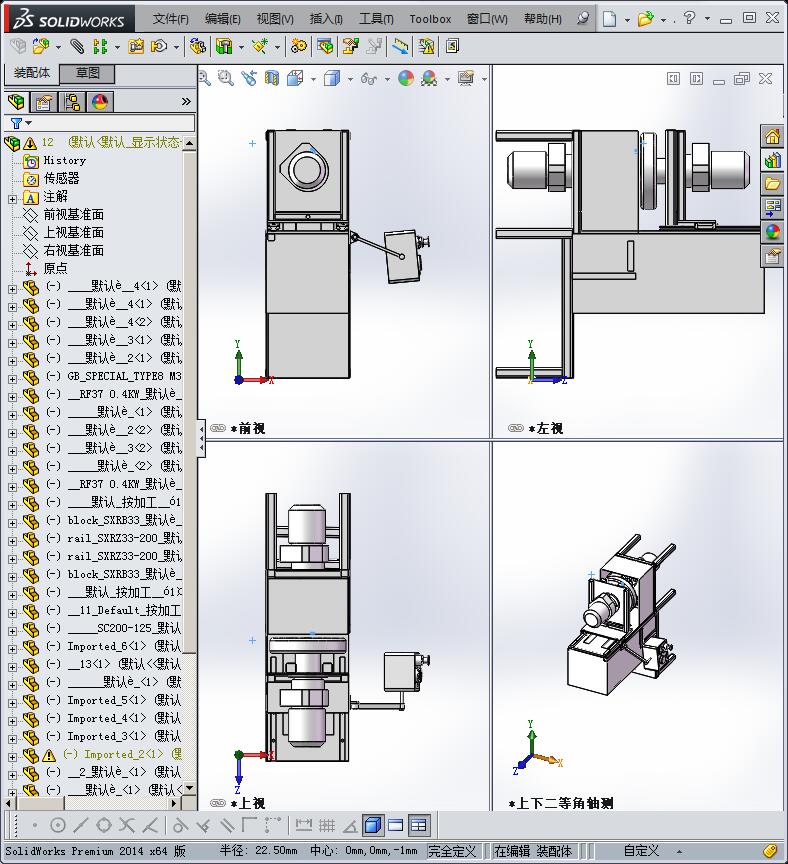The width and height of the screenshot is (788, 864).
Task: Click the Mate paperclip icon
Action: [x=77, y=46]
